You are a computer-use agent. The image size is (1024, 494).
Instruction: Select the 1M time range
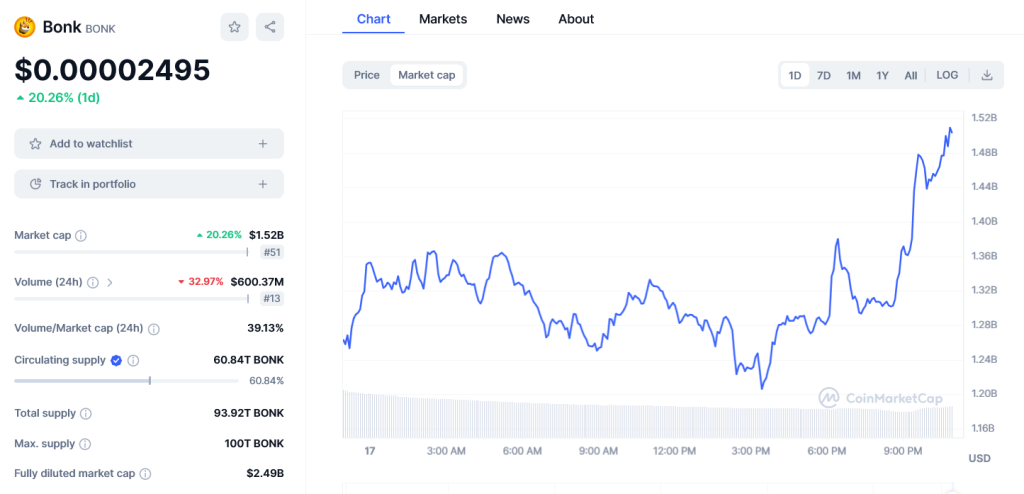(x=854, y=75)
